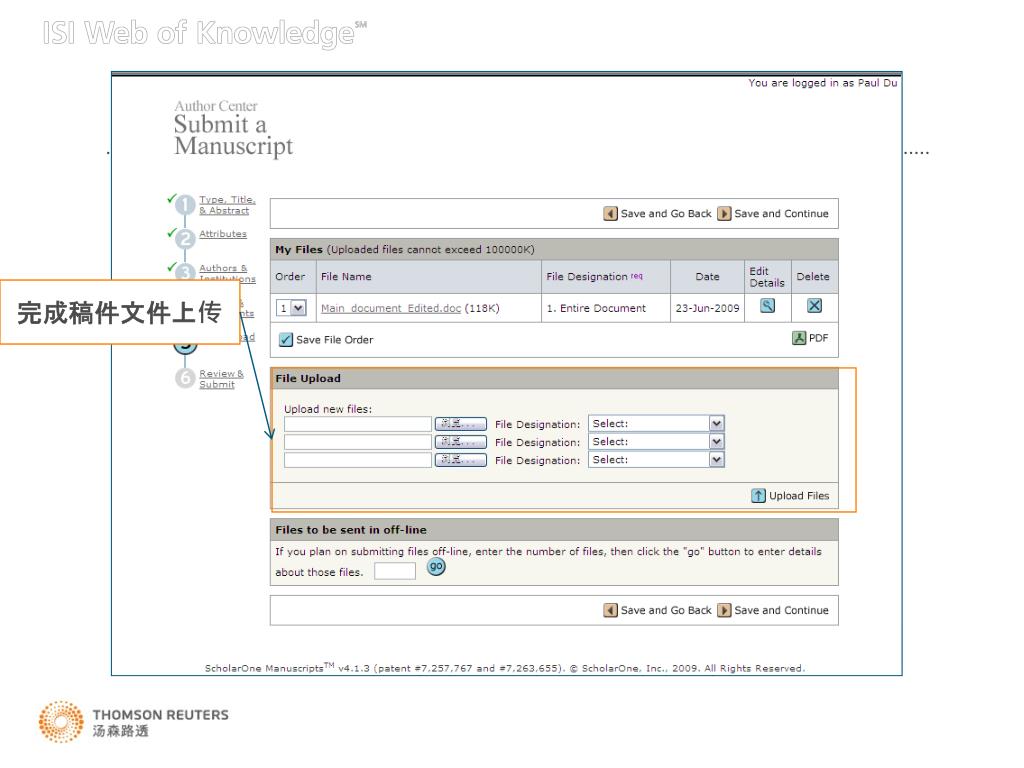Click top Save and Go Back text

(x=665, y=214)
